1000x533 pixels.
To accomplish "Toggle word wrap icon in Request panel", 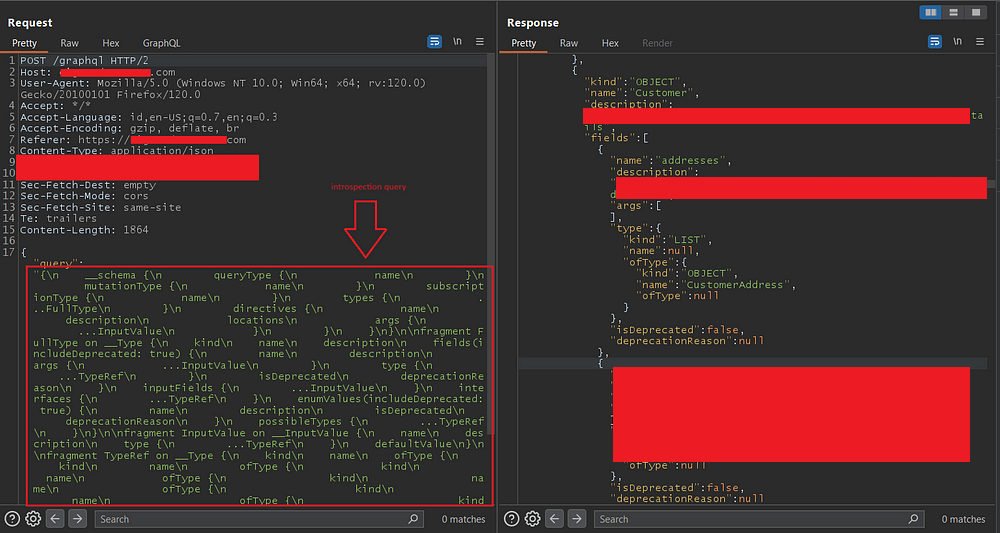I will coord(434,41).
